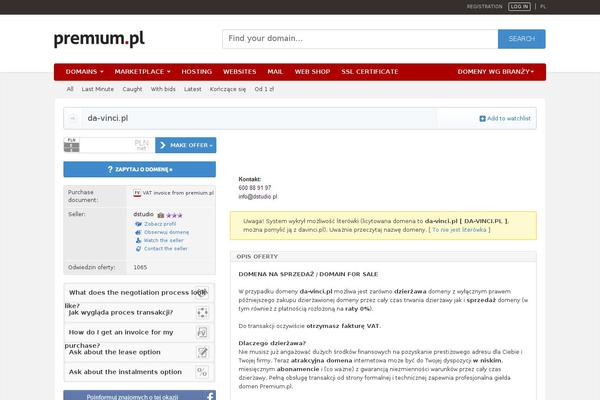This screenshot has width=600, height=400.
Task: Click the info@dstudio.pl contact email
Action: pyautogui.click(x=258, y=196)
